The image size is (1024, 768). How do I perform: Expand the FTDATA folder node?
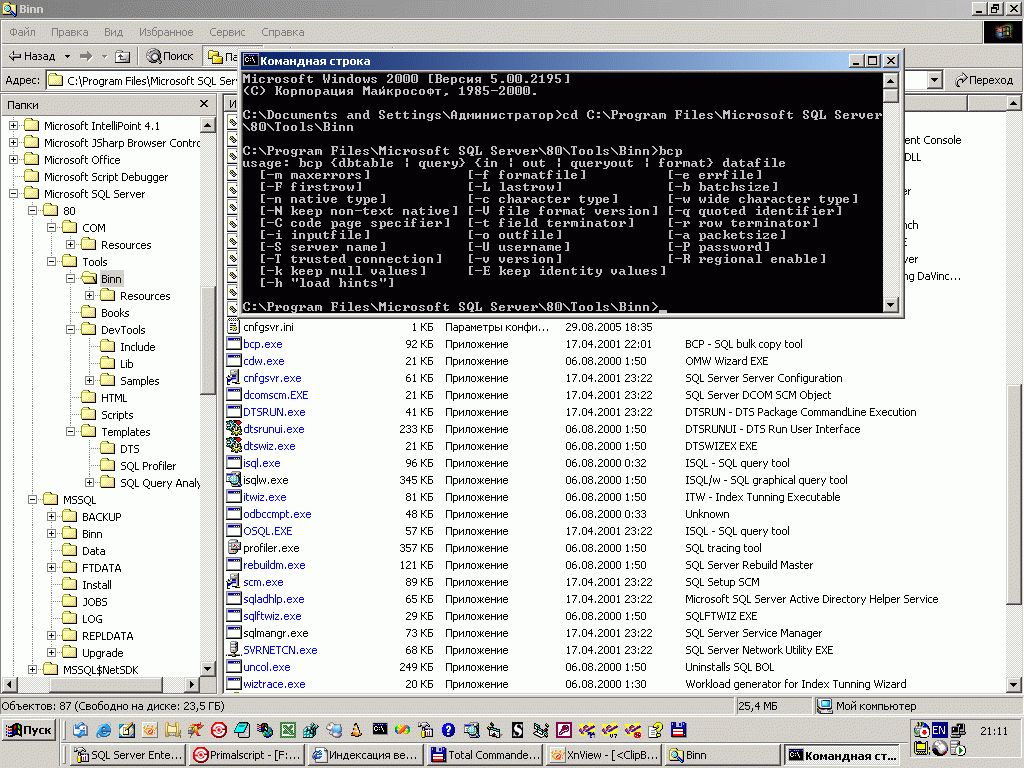pos(51,567)
